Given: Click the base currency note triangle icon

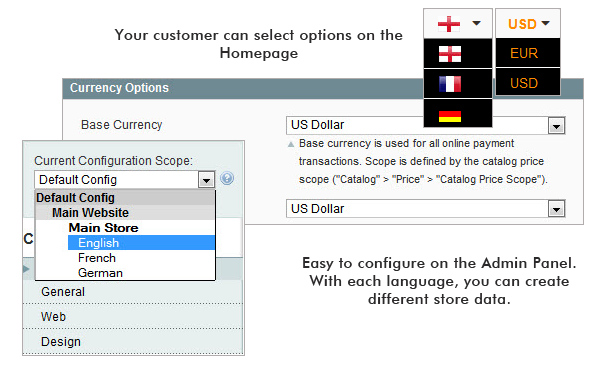Looking at the screenshot, I should 291,144.
